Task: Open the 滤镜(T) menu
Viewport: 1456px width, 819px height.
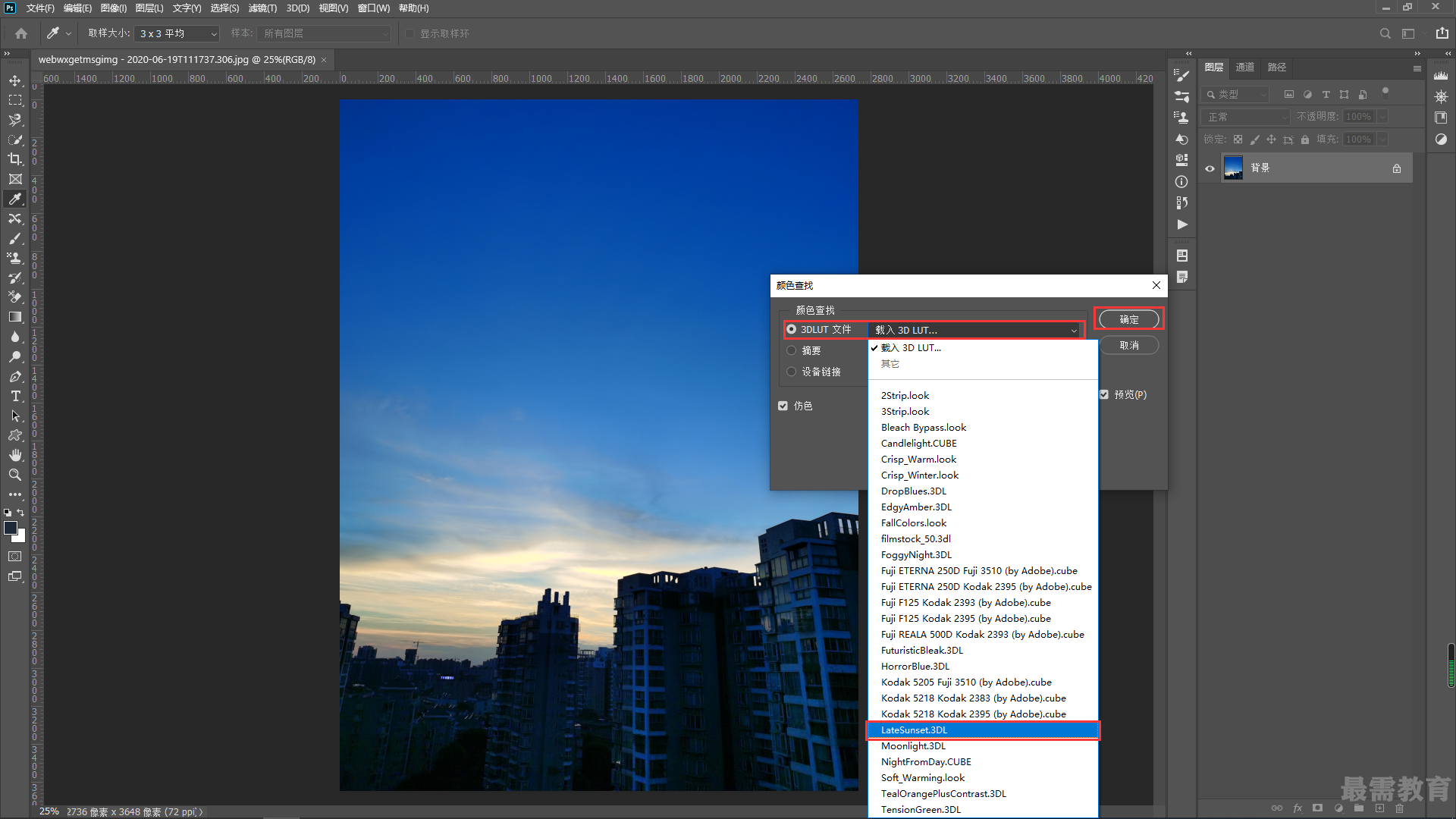Action: coord(262,8)
